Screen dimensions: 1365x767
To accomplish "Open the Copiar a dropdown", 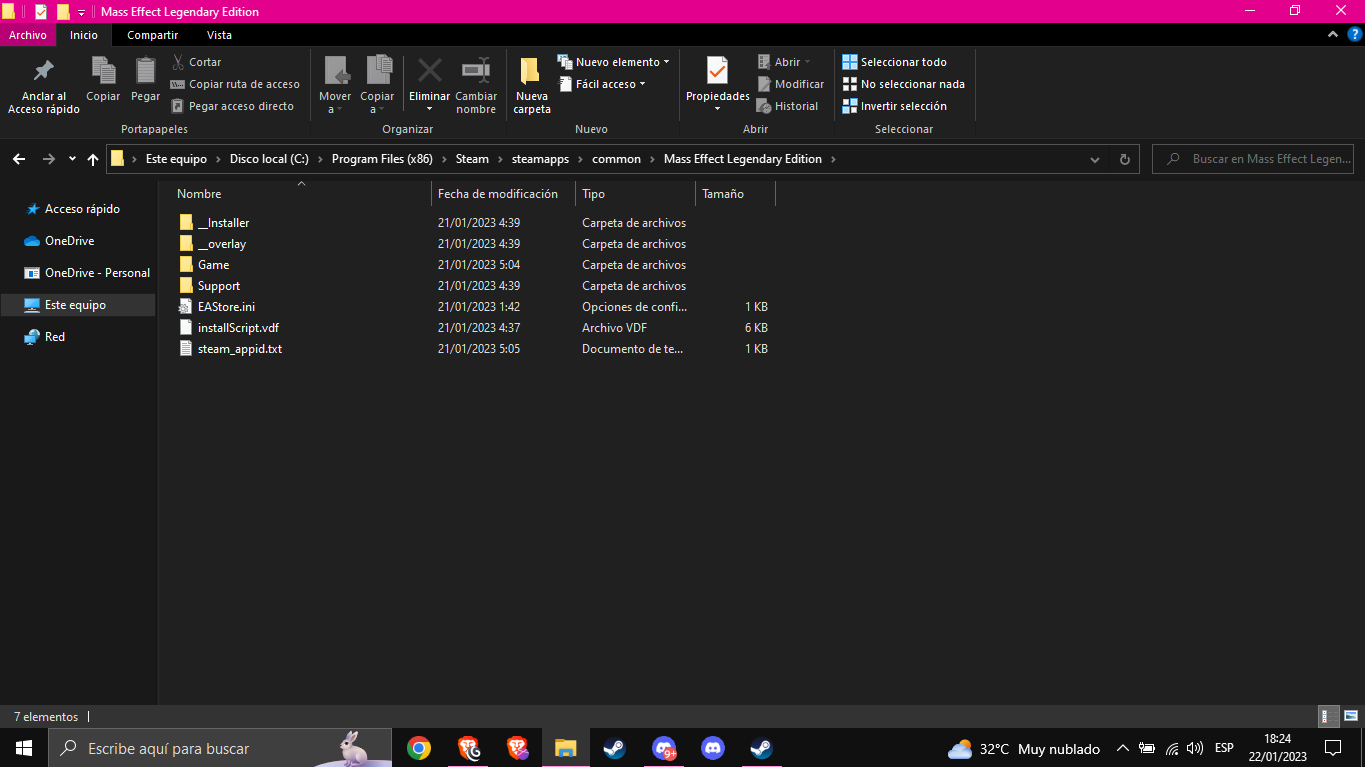I will click(377, 86).
